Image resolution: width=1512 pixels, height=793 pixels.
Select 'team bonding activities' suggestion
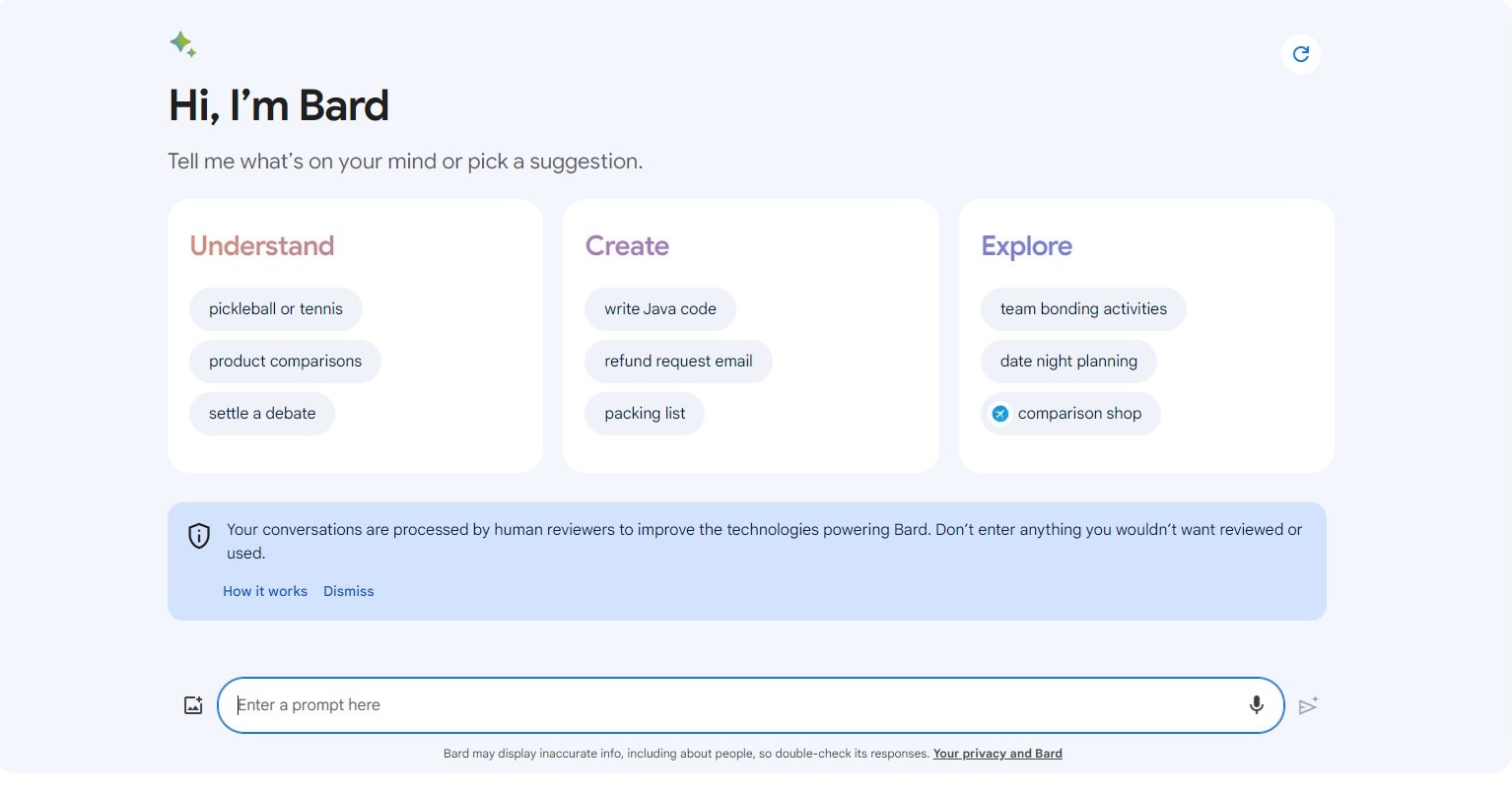click(x=1083, y=309)
